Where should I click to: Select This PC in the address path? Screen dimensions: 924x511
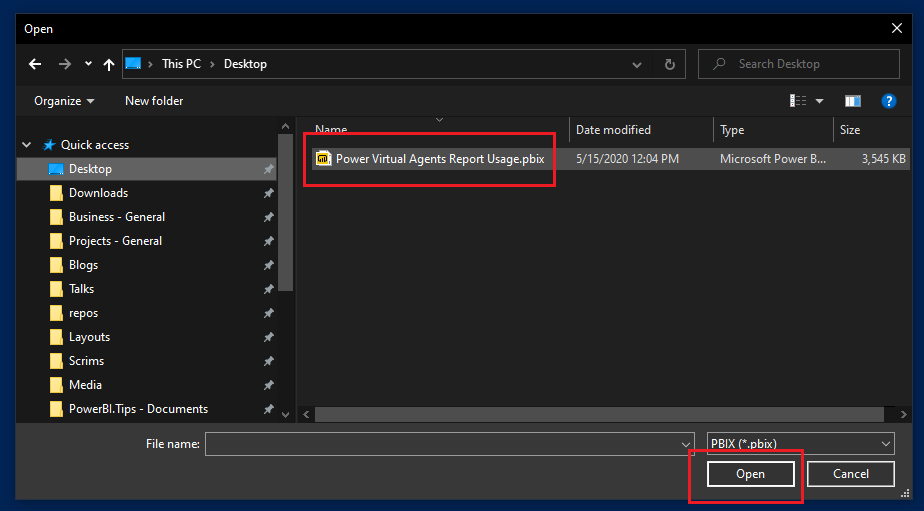(x=181, y=64)
